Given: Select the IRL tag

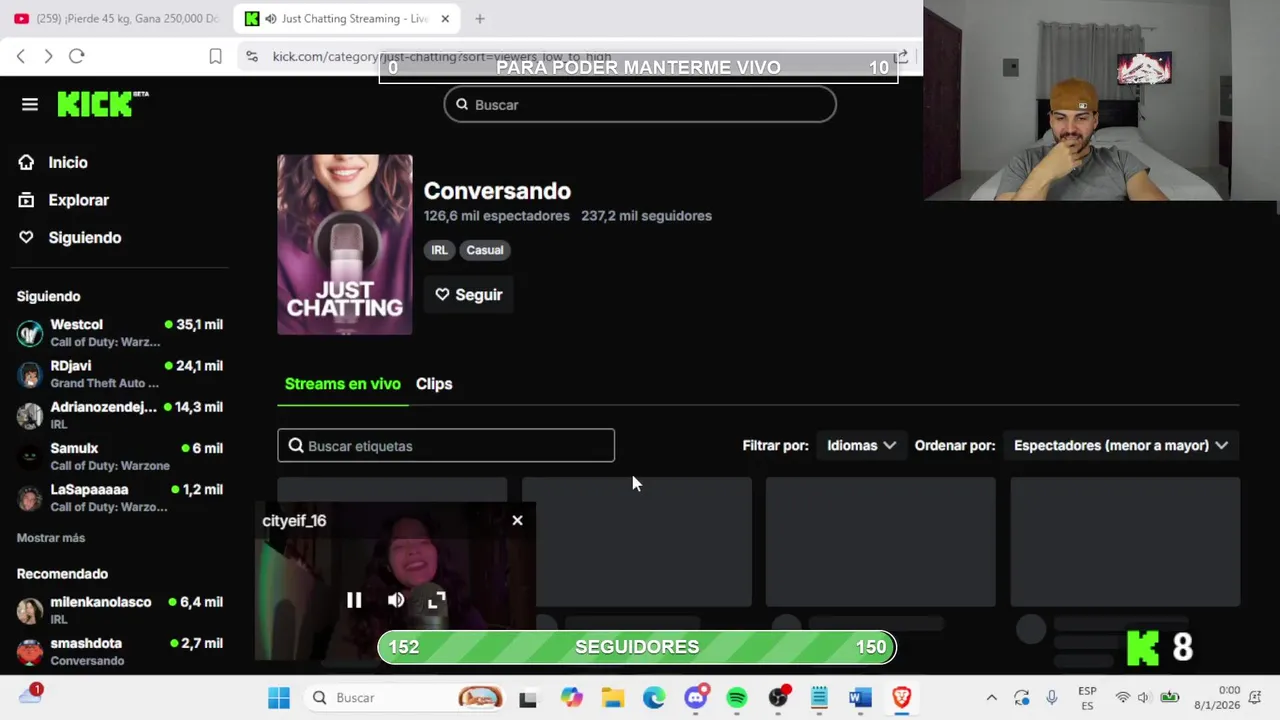Looking at the screenshot, I should click(439, 250).
